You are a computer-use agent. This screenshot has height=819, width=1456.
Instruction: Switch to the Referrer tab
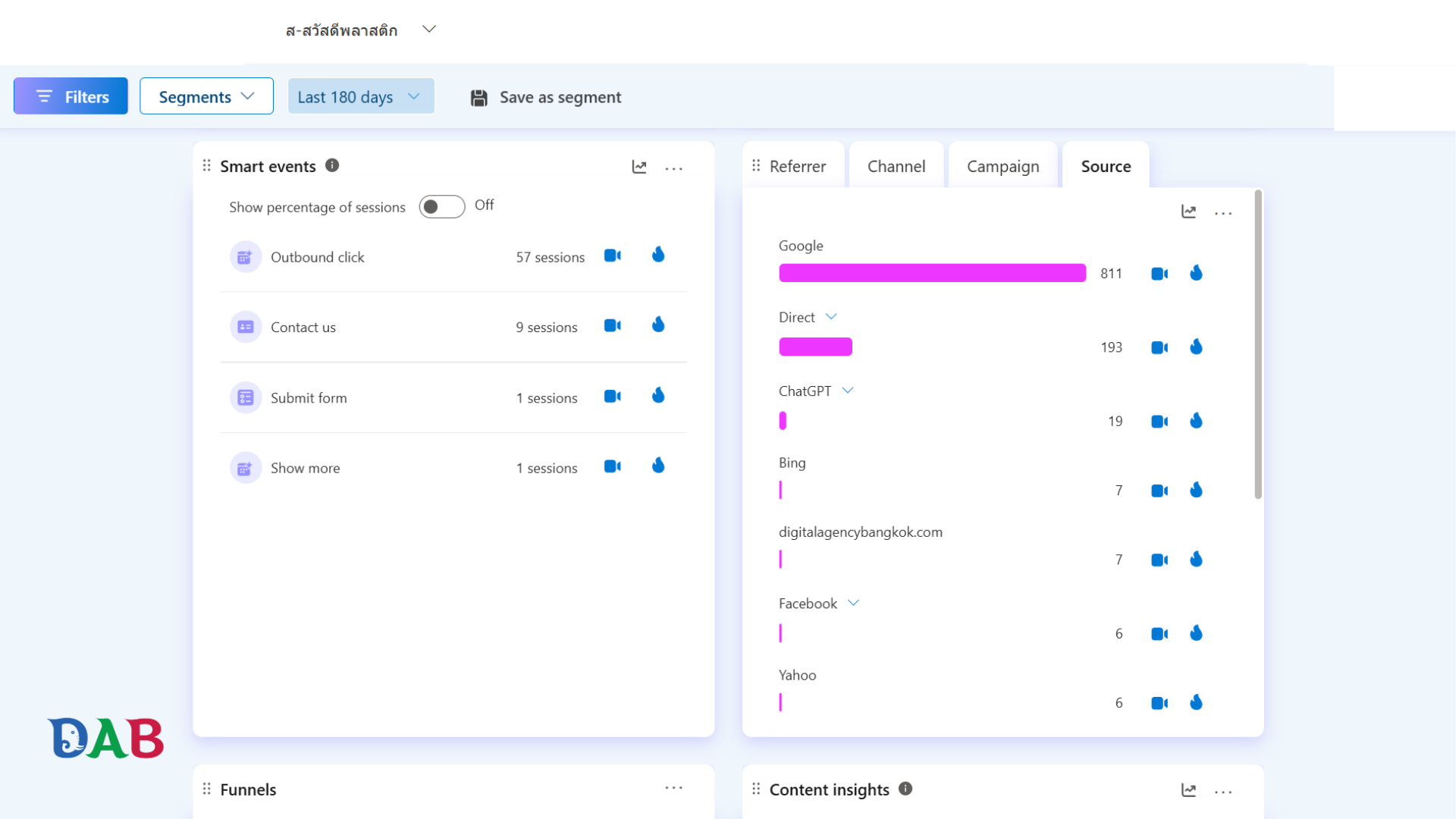pos(798,166)
